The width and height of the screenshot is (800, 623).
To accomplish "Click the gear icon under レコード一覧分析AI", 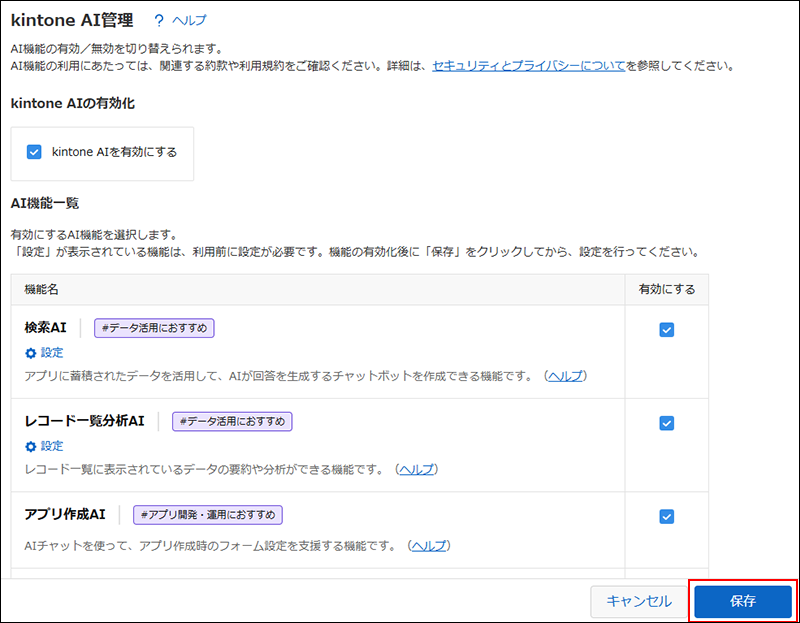I will tap(31, 446).
